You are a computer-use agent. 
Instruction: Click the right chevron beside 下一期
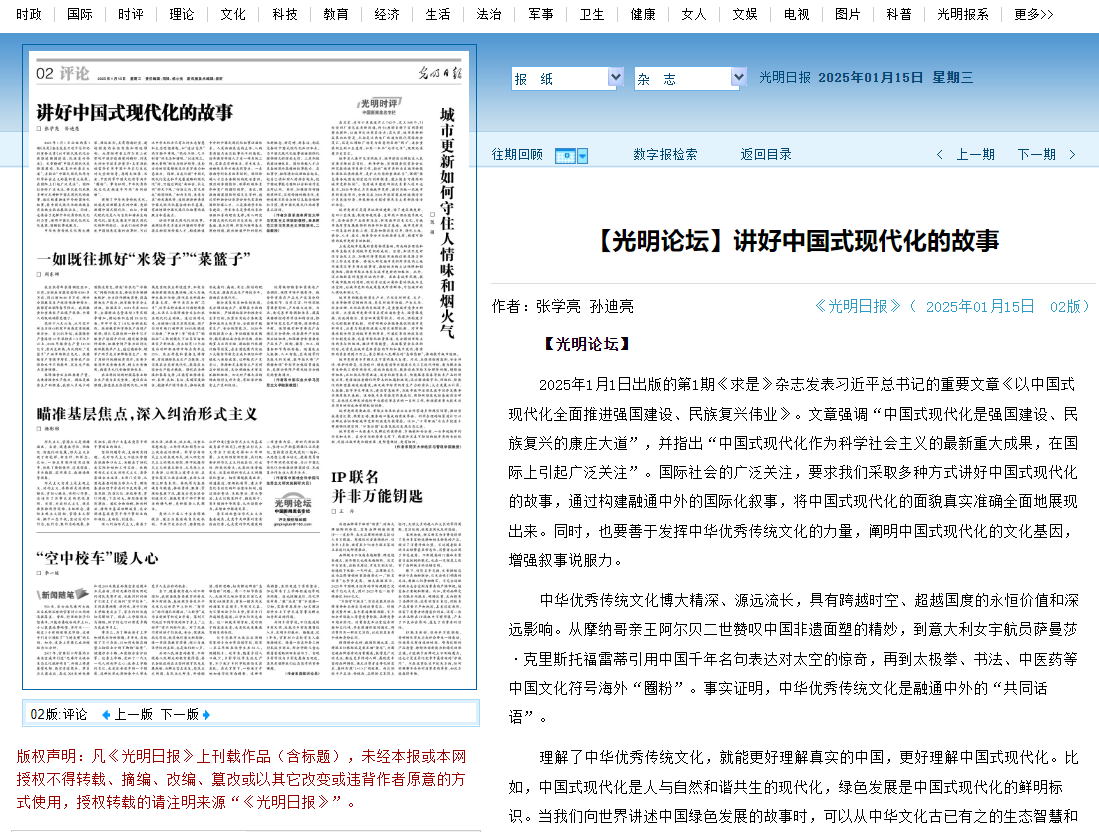1072,155
